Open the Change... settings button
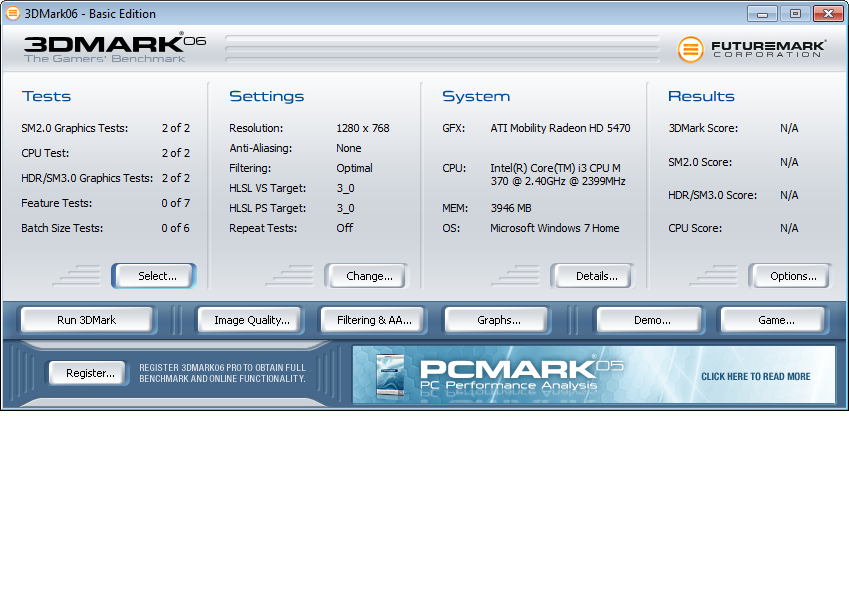849x600 pixels. (367, 276)
